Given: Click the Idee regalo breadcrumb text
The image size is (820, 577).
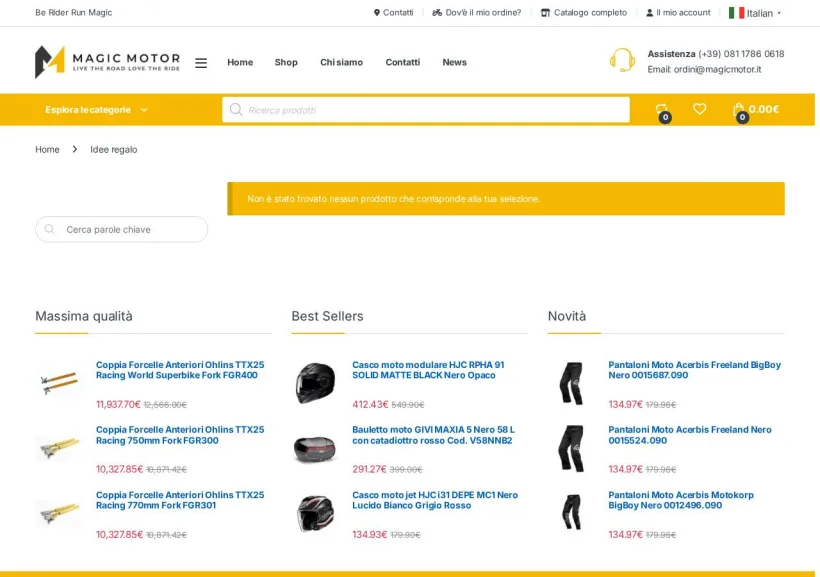Looking at the screenshot, I should pos(113,150).
